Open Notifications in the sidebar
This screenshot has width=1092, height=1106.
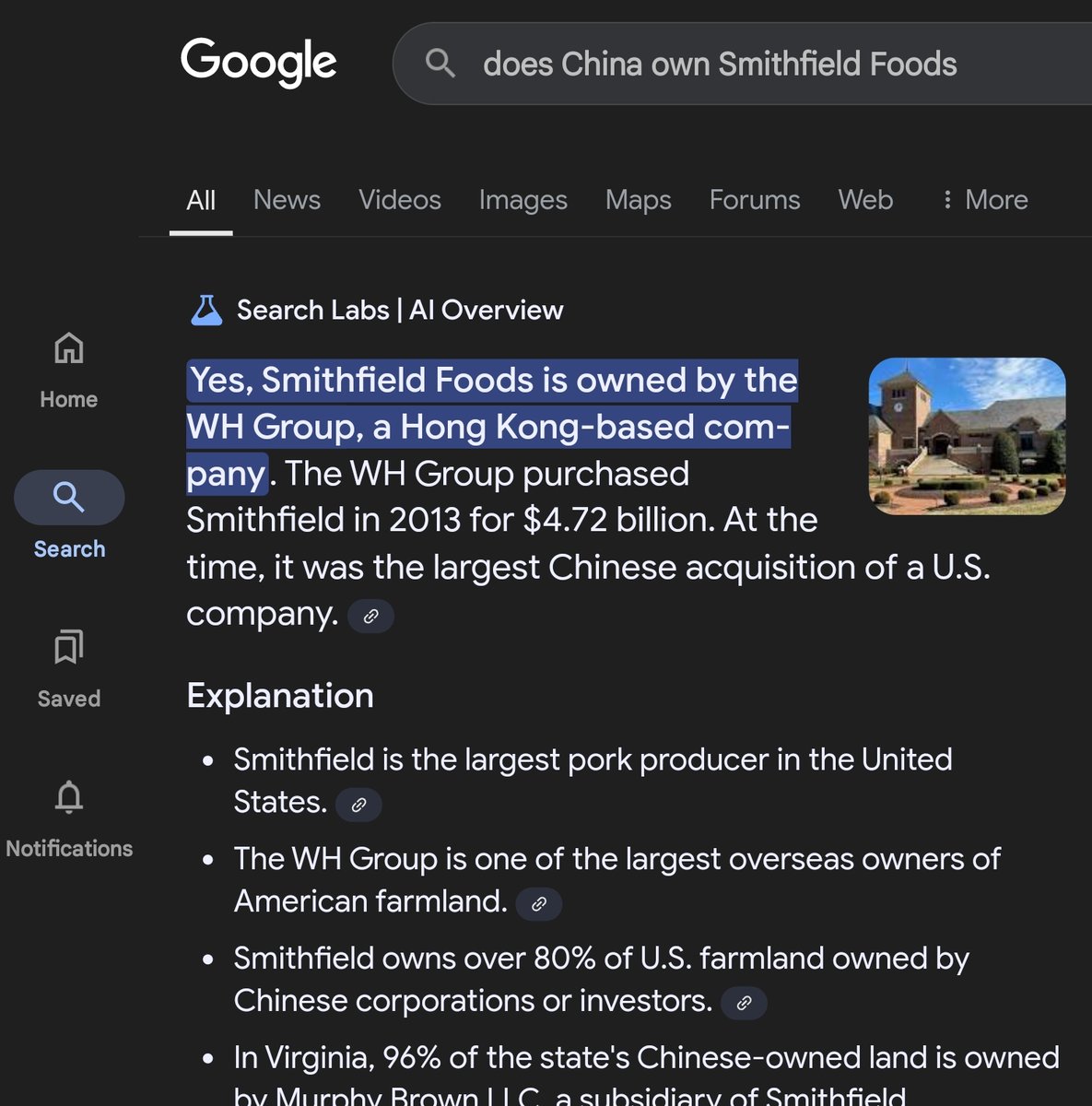coord(69,820)
